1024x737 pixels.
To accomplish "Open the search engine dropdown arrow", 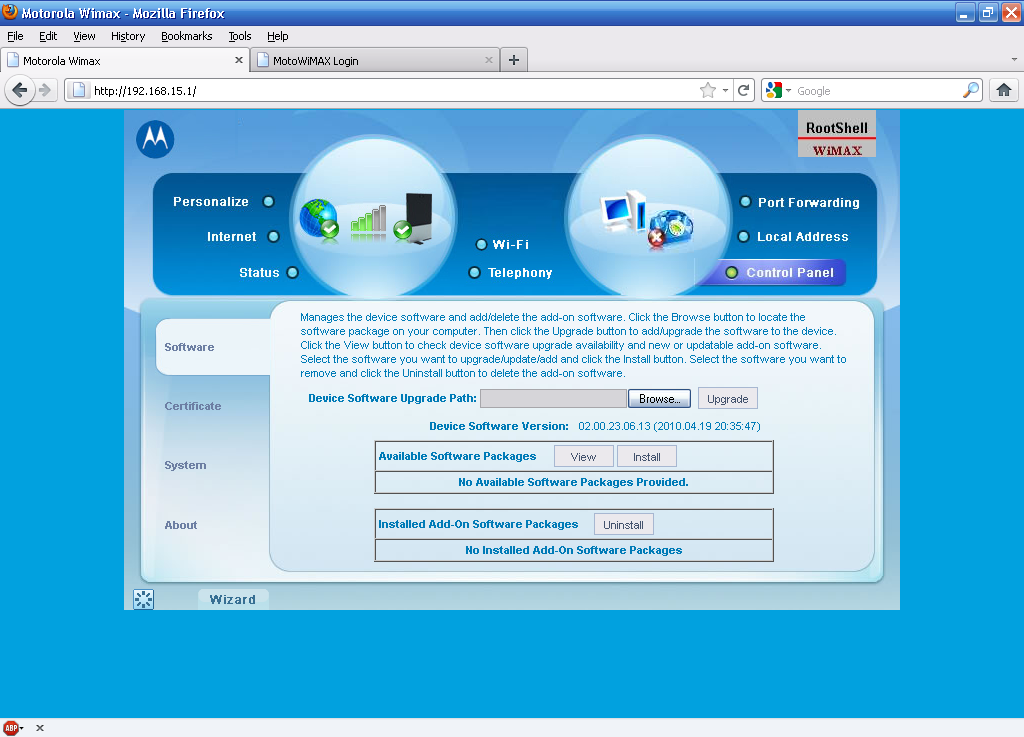I will coord(788,91).
